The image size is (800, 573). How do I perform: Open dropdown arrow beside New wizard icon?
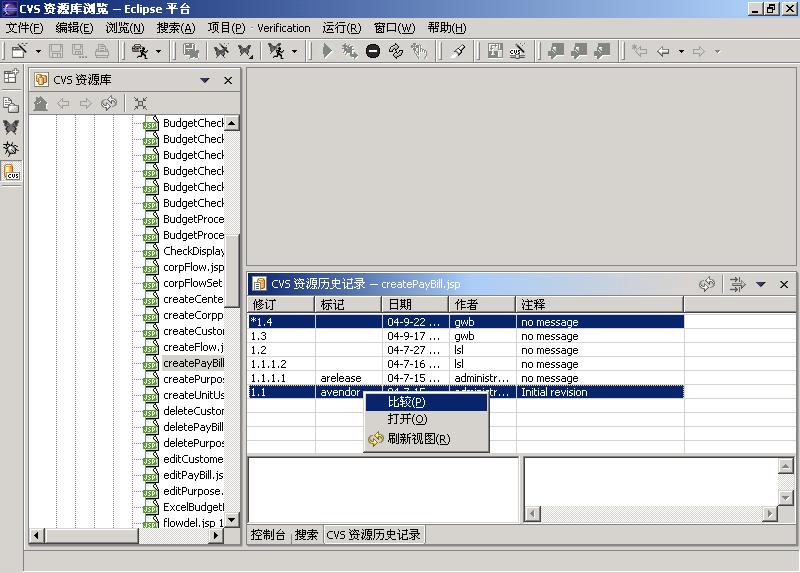[38, 52]
